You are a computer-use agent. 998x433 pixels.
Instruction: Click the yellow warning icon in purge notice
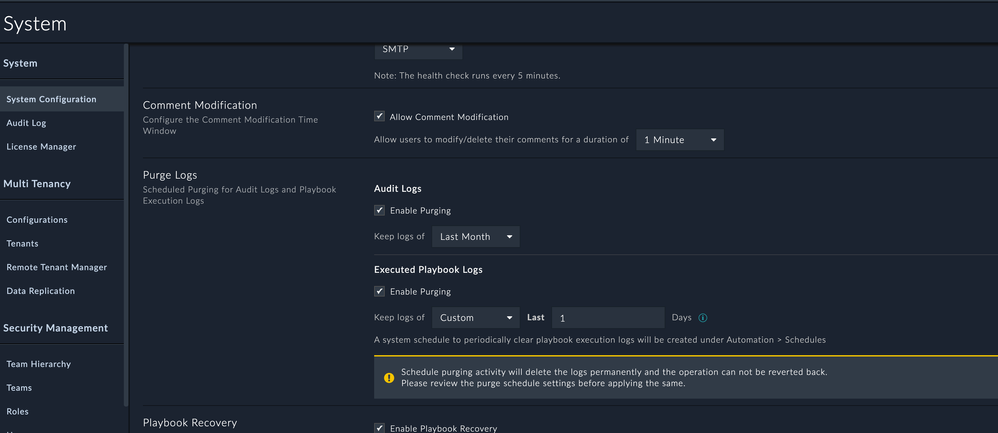[x=388, y=378]
